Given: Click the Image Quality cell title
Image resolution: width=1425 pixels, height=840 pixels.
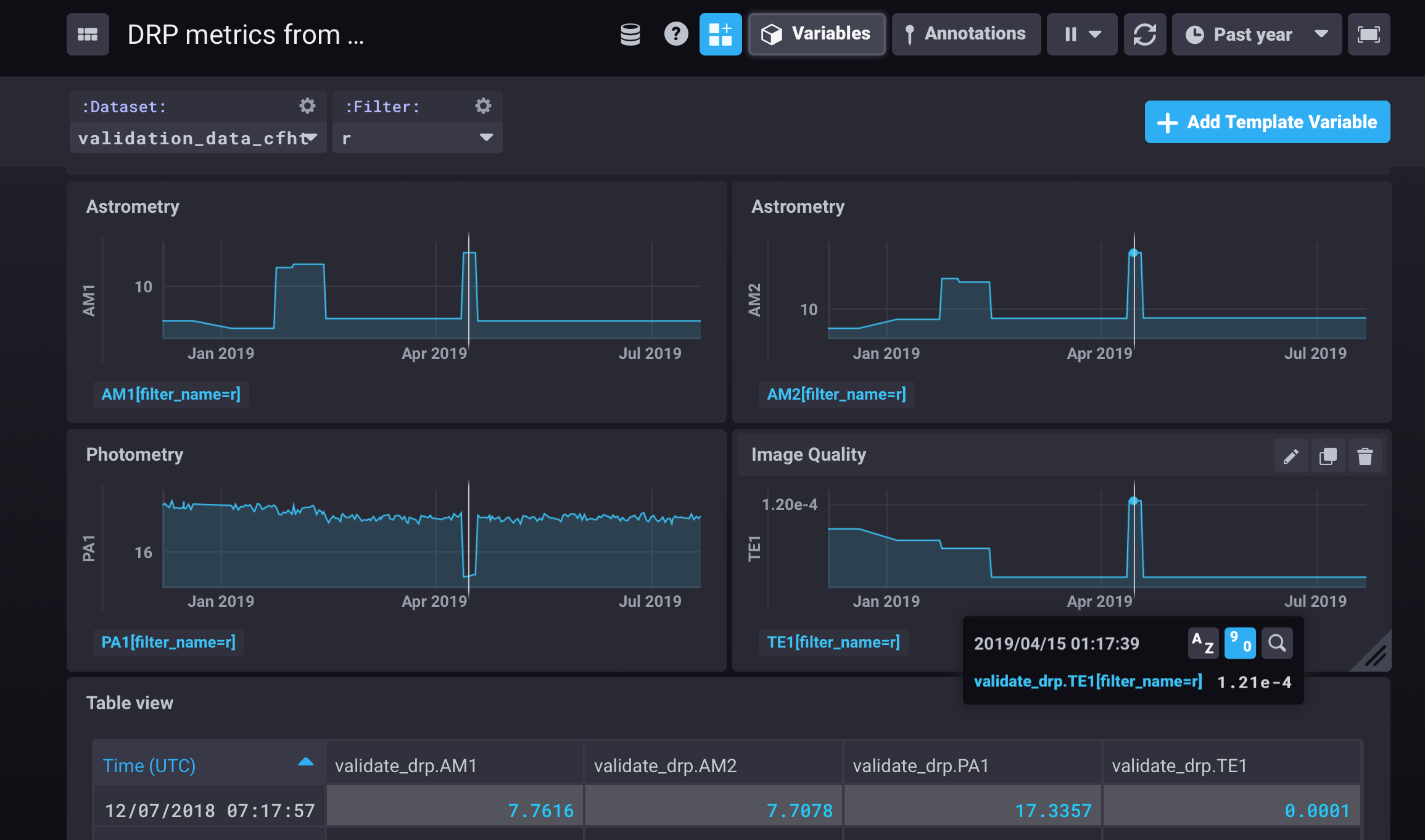Looking at the screenshot, I should click(809, 455).
